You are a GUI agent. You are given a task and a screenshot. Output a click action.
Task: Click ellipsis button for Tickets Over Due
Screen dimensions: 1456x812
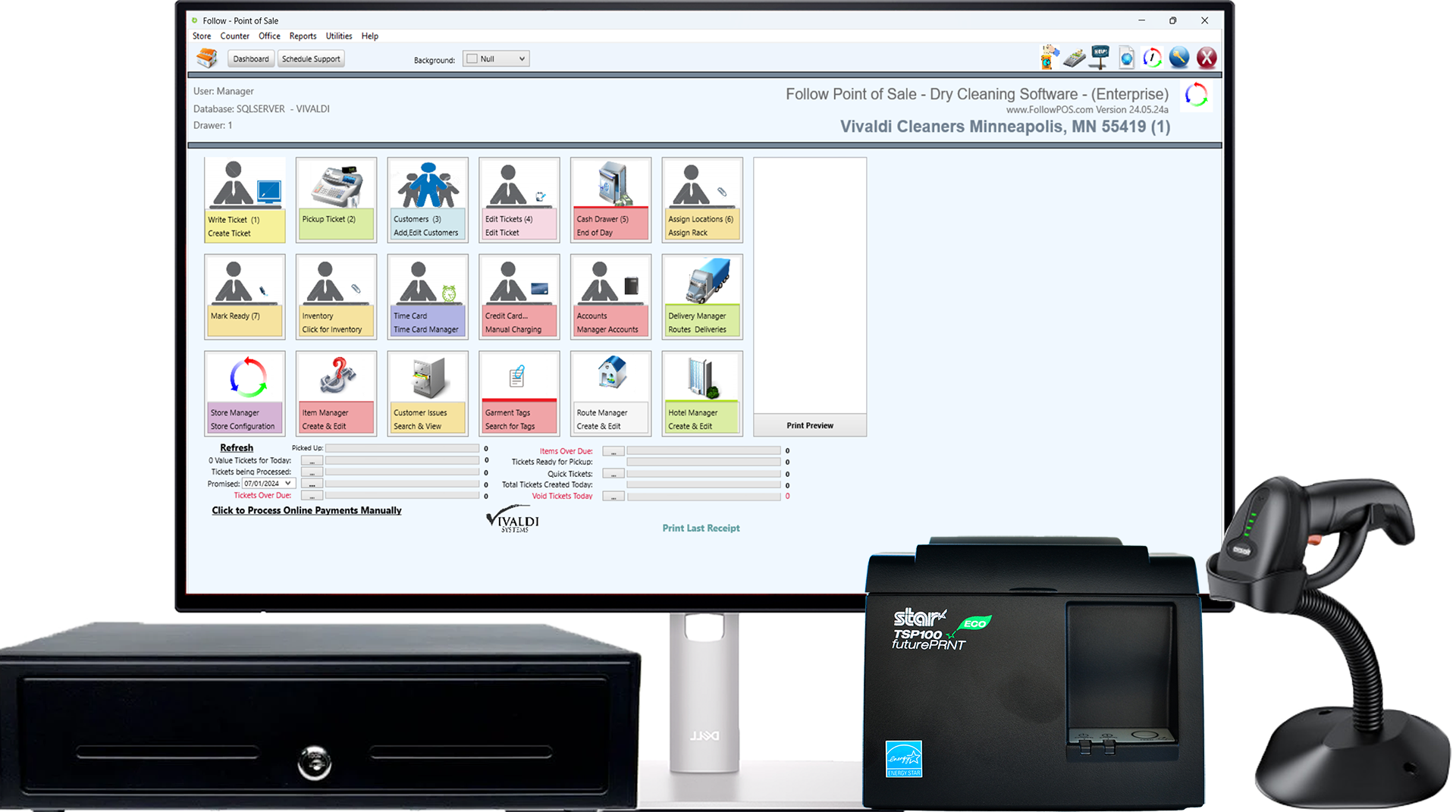coord(312,496)
